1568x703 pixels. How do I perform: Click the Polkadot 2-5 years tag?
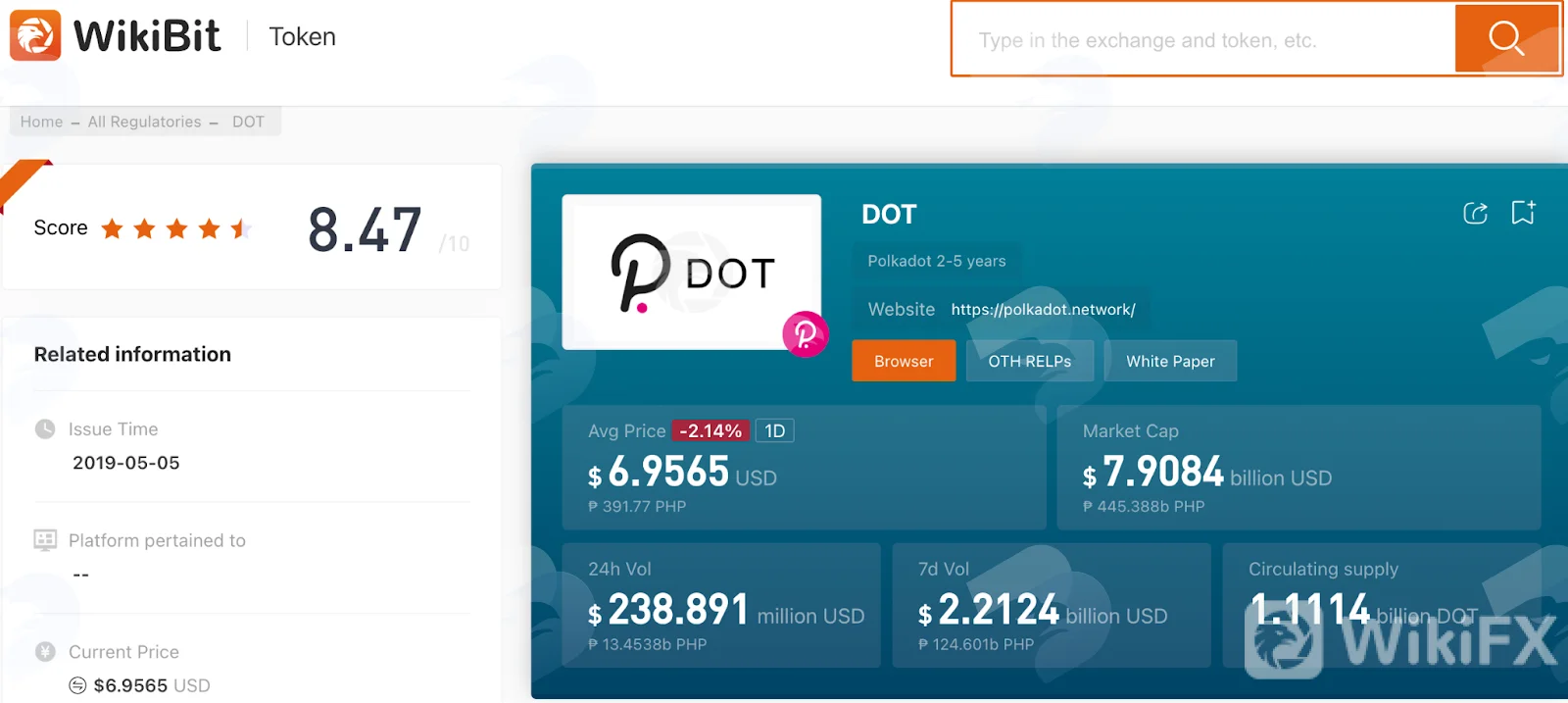click(x=937, y=261)
